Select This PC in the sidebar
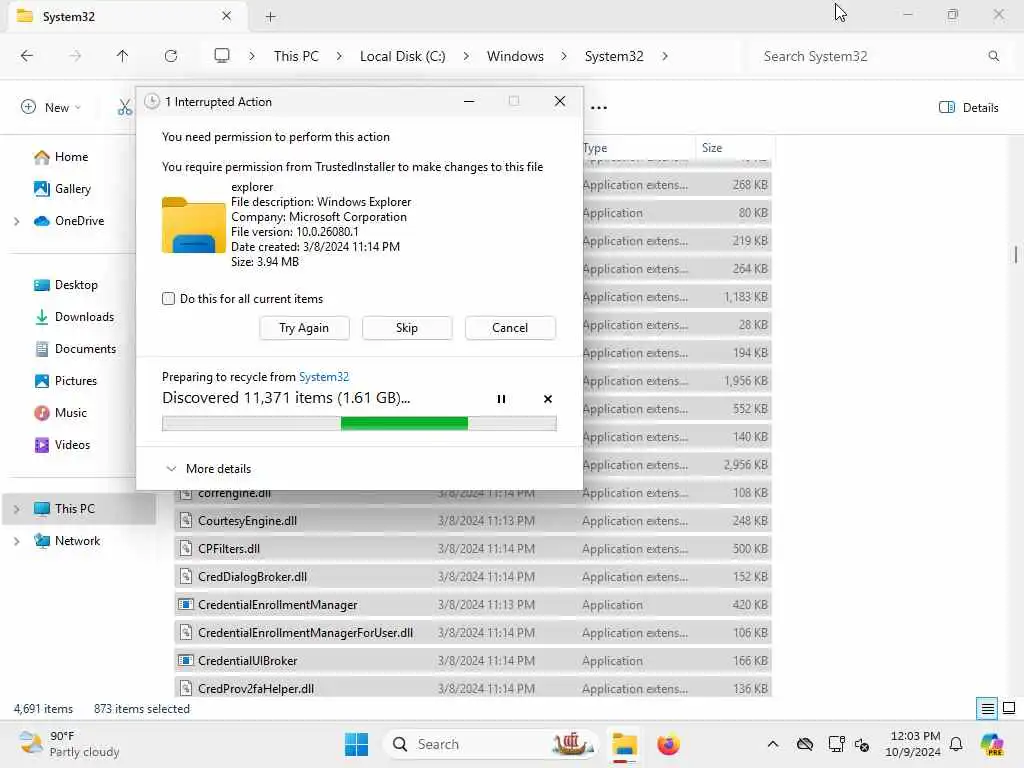Image resolution: width=1024 pixels, height=768 pixels. point(74,509)
